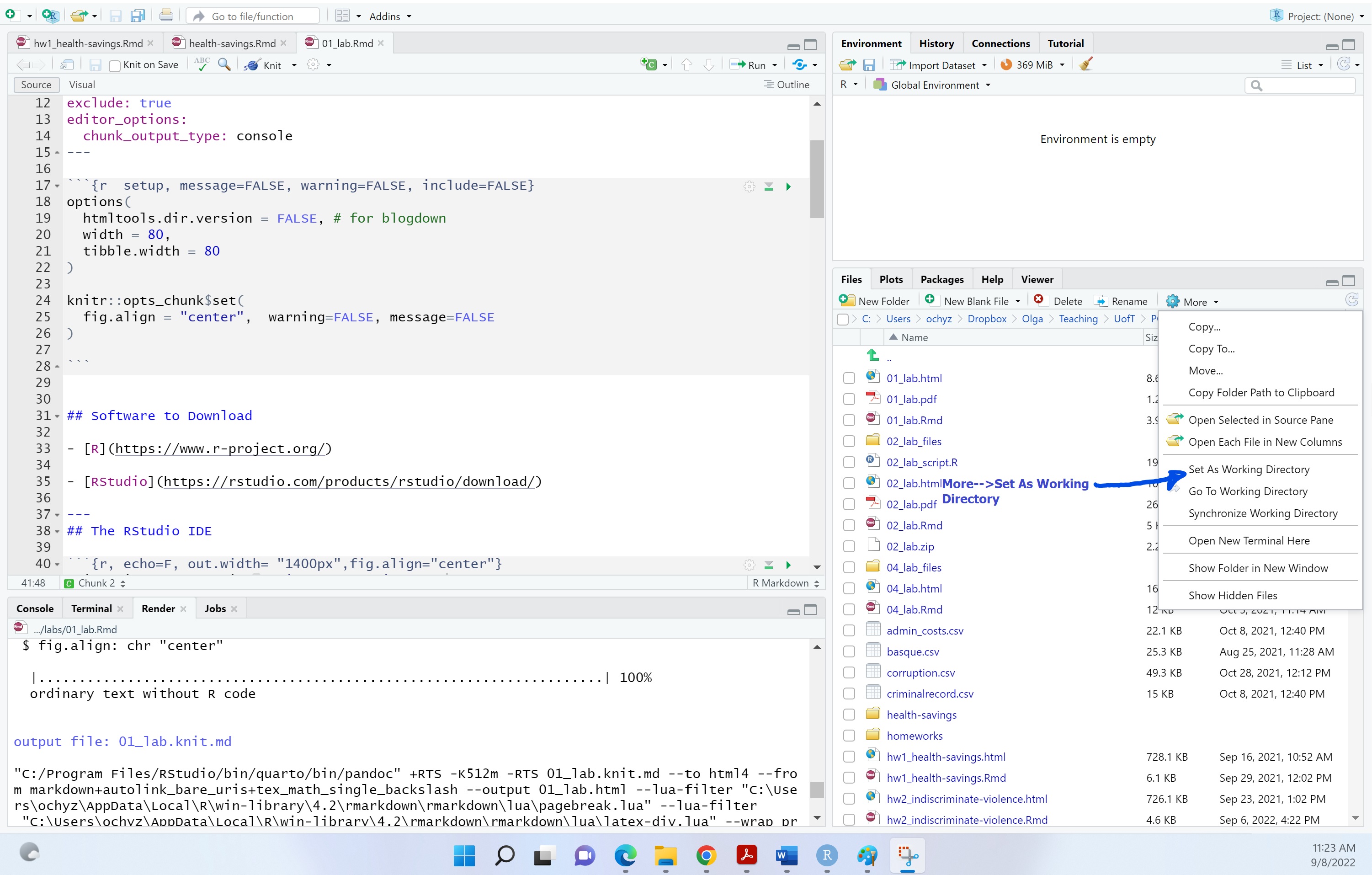Image resolution: width=1372 pixels, height=875 pixels.
Task: Open the New Blank File dropdown
Action: 1018,302
